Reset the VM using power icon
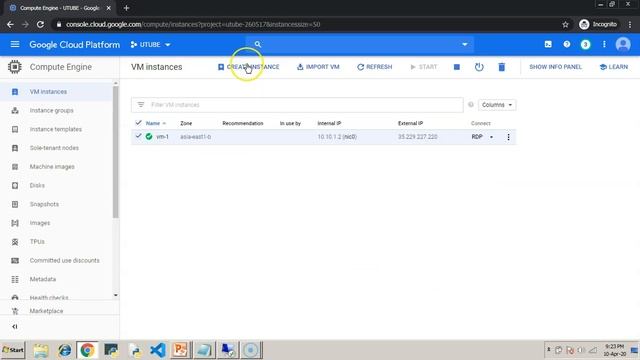Image resolution: width=640 pixels, height=360 pixels. point(479,67)
